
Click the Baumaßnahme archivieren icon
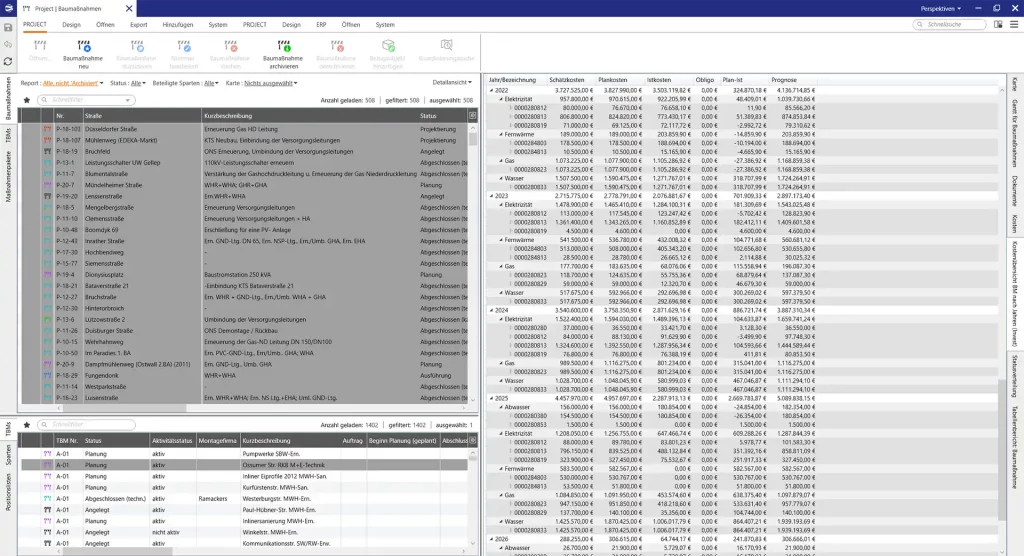tap(283, 50)
